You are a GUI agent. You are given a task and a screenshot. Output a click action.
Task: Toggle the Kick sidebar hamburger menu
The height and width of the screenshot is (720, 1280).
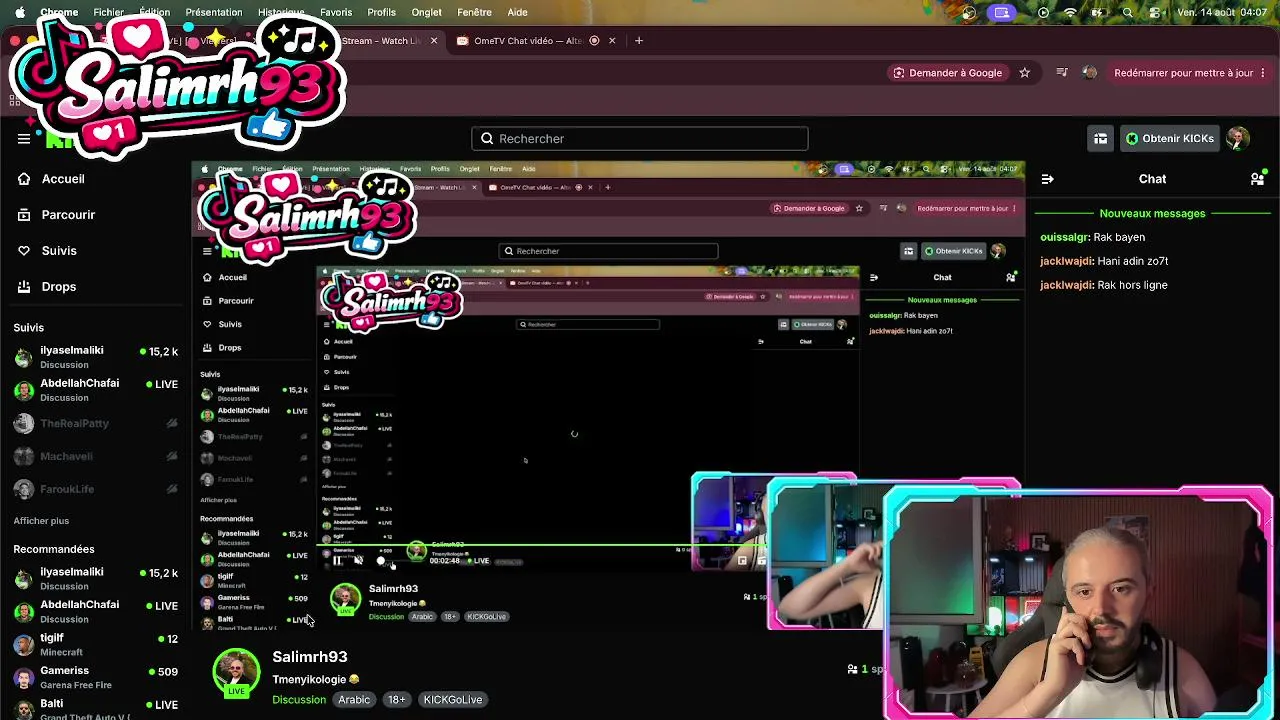[24, 139]
